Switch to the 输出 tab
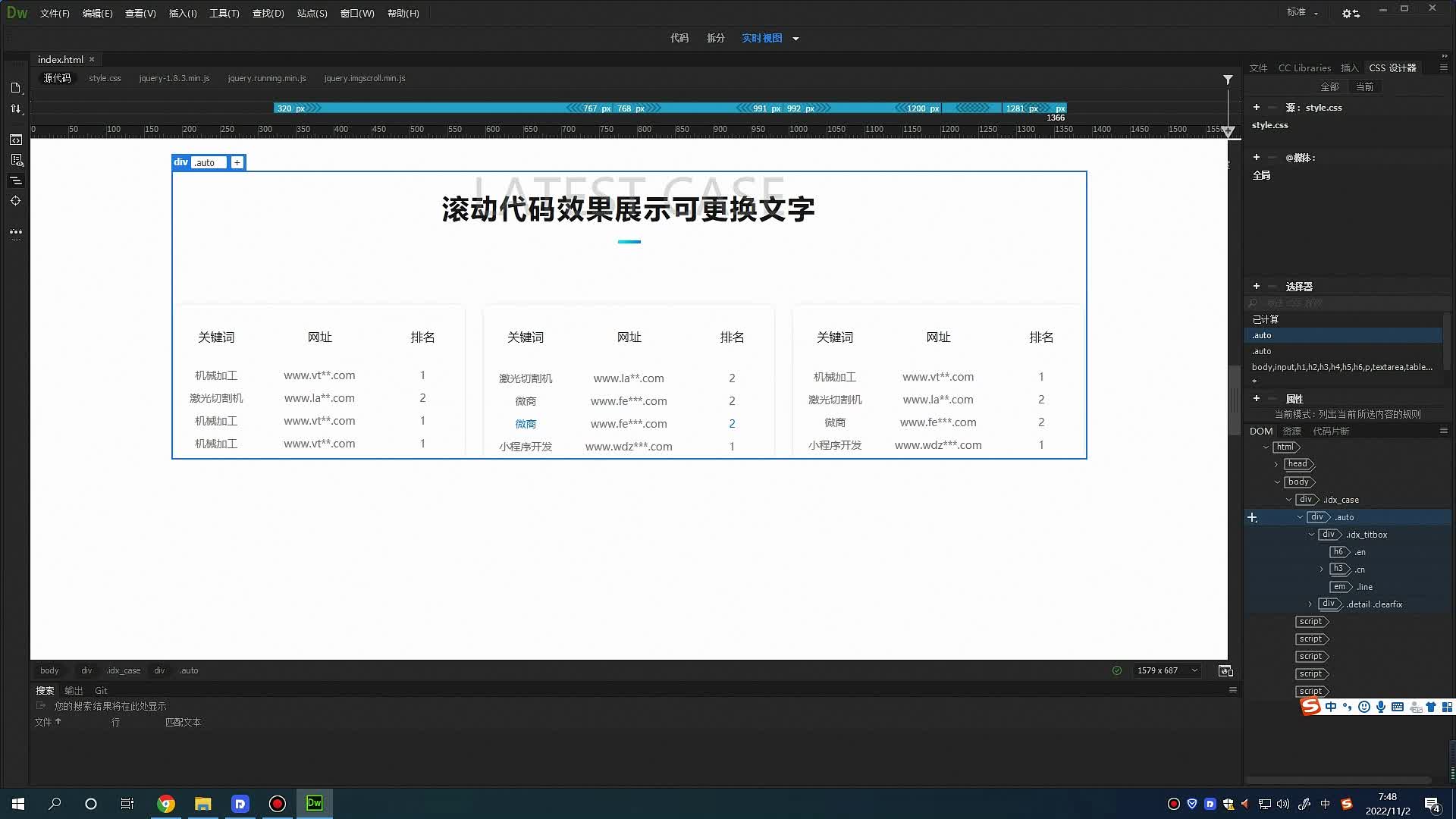 coord(74,691)
